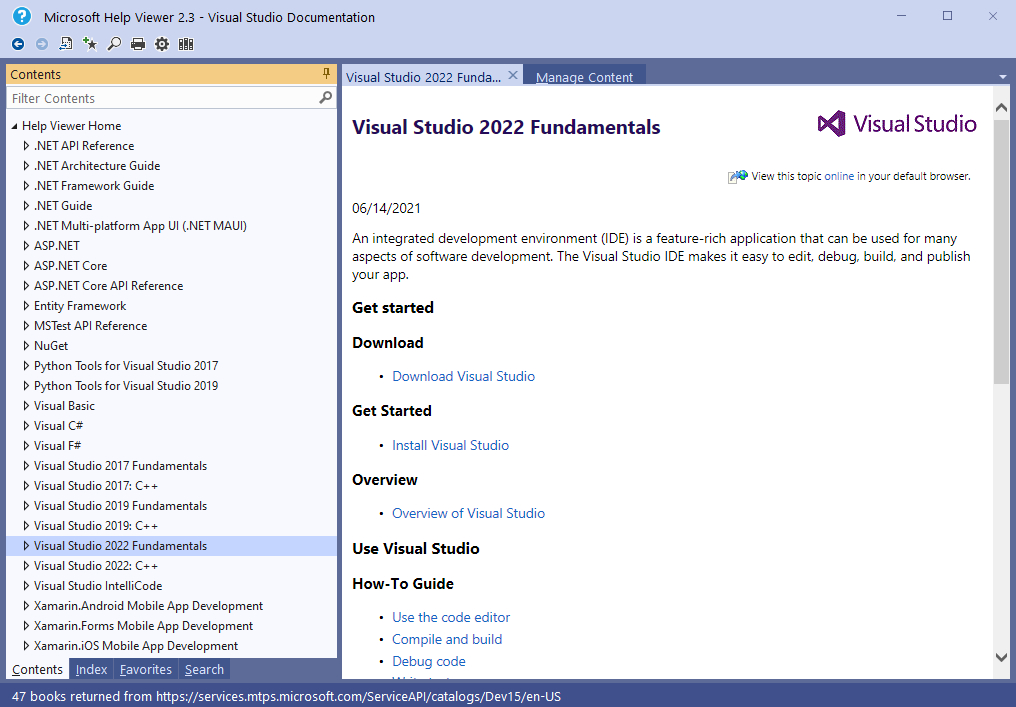Select .NET Framework Guide in contents
Screen dimensions: 1016x707
coord(94,186)
